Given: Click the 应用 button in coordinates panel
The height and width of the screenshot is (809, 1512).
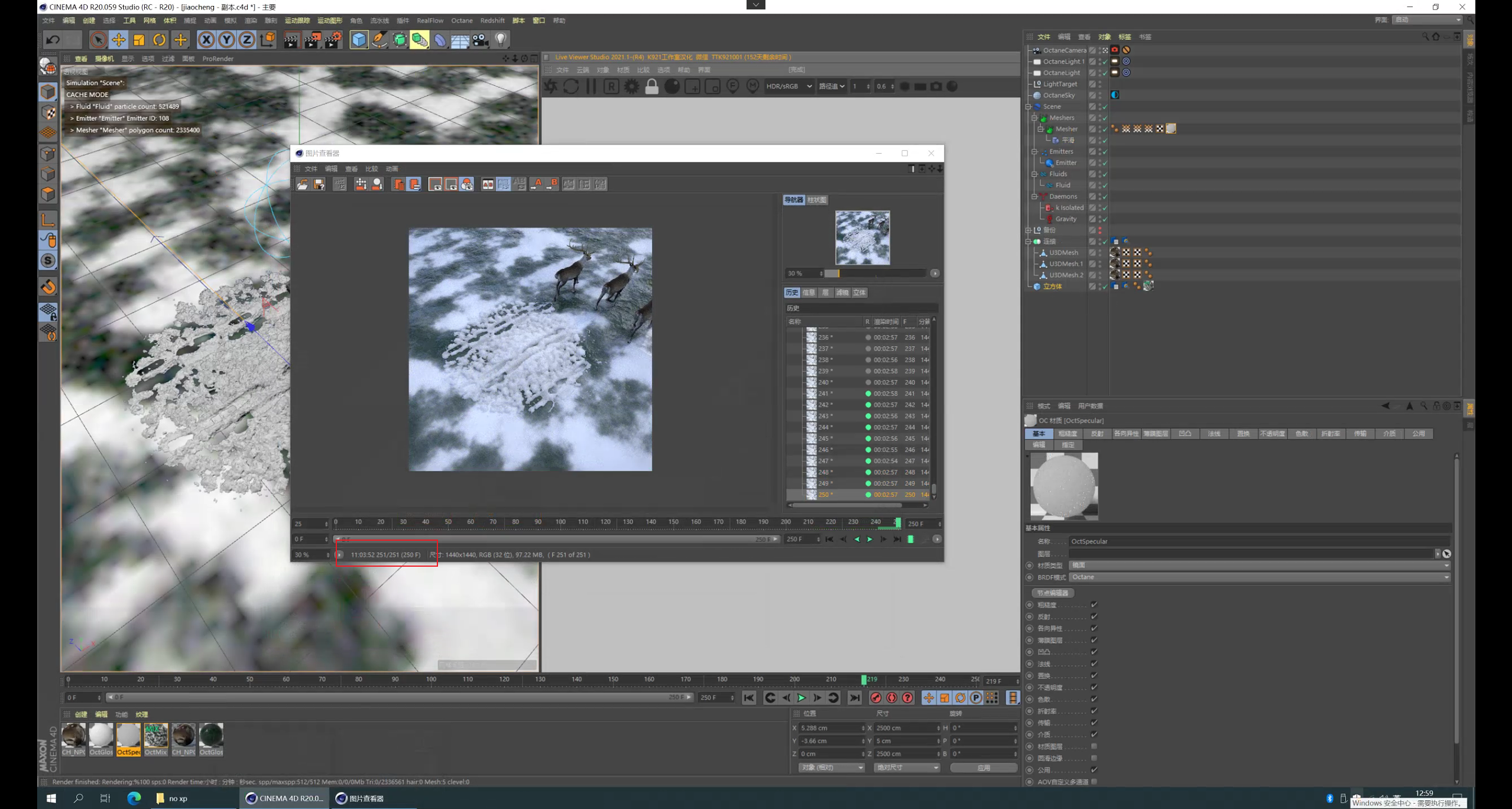Looking at the screenshot, I should 983,768.
